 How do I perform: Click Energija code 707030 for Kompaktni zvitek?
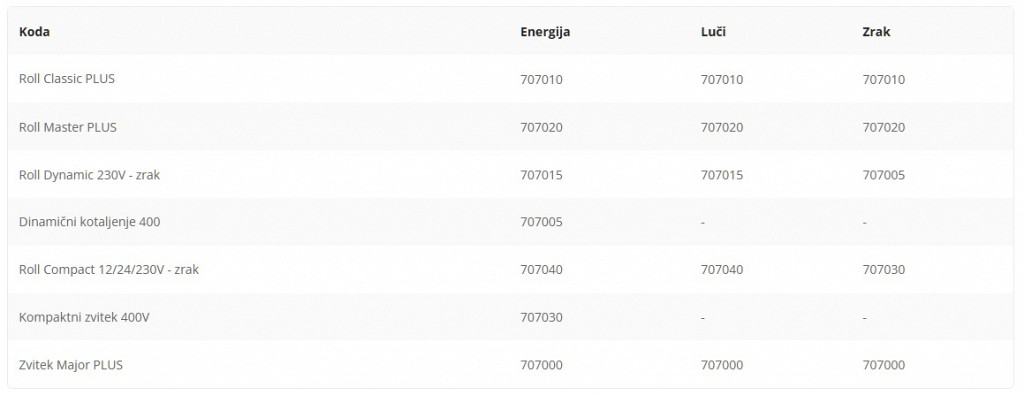click(x=541, y=317)
